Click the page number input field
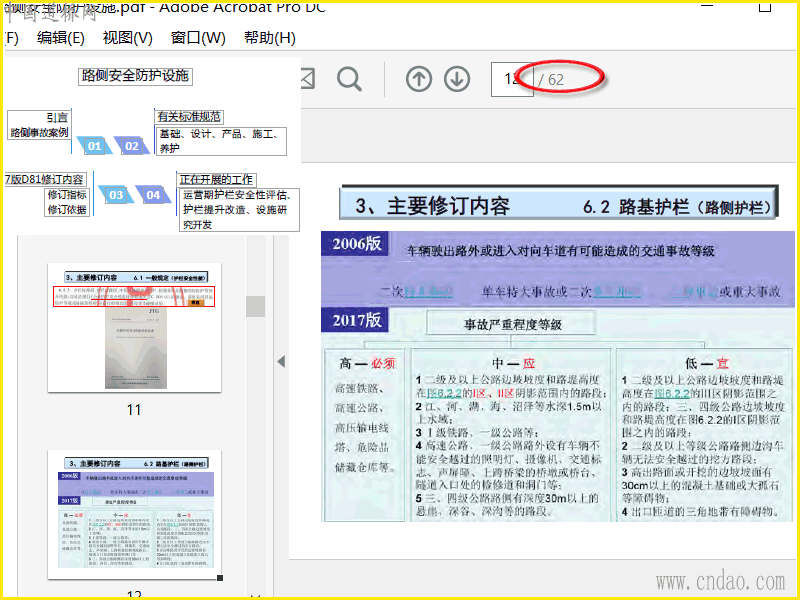This screenshot has width=800, height=600. (512, 79)
